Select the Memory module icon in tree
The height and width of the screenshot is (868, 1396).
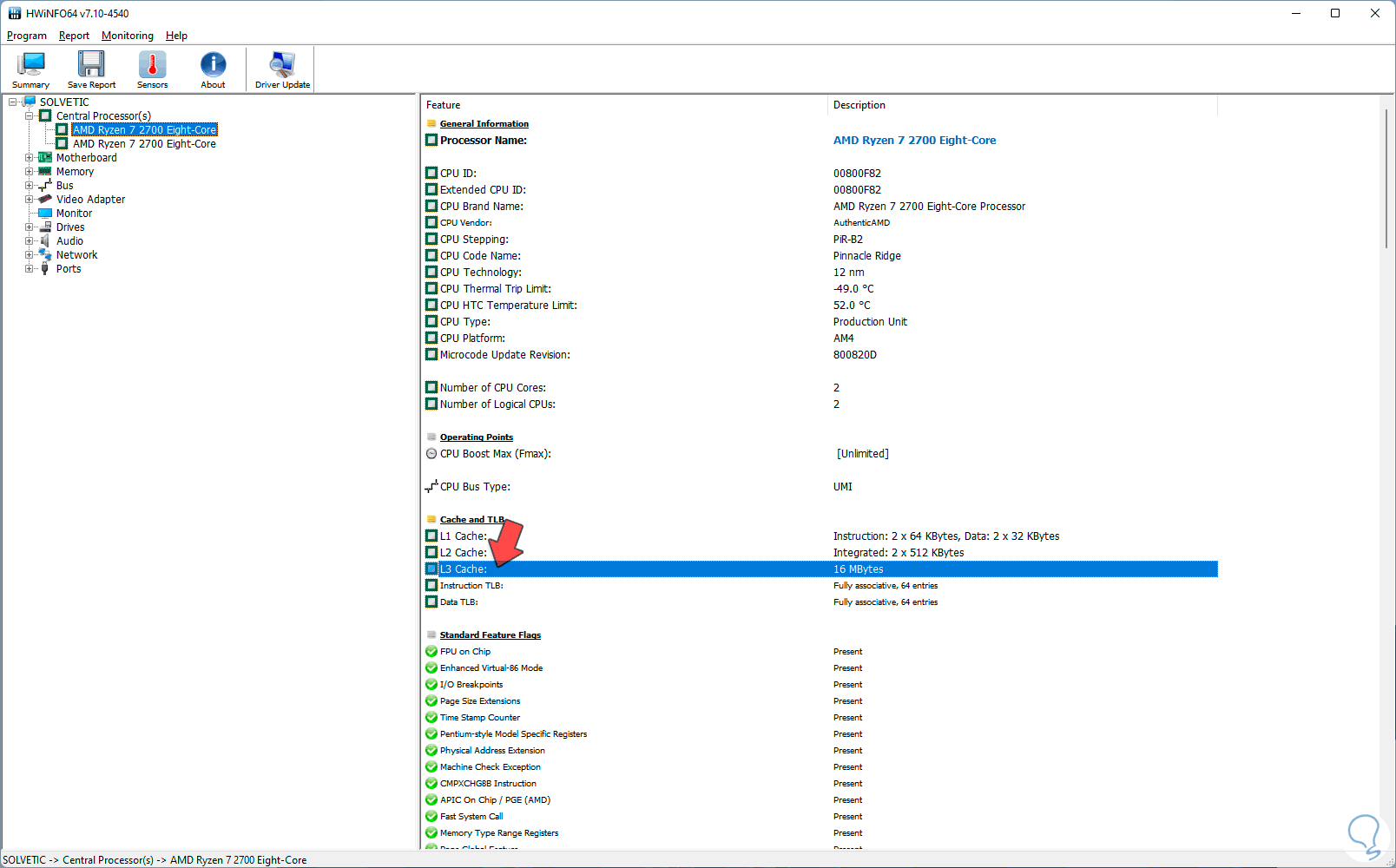click(45, 172)
